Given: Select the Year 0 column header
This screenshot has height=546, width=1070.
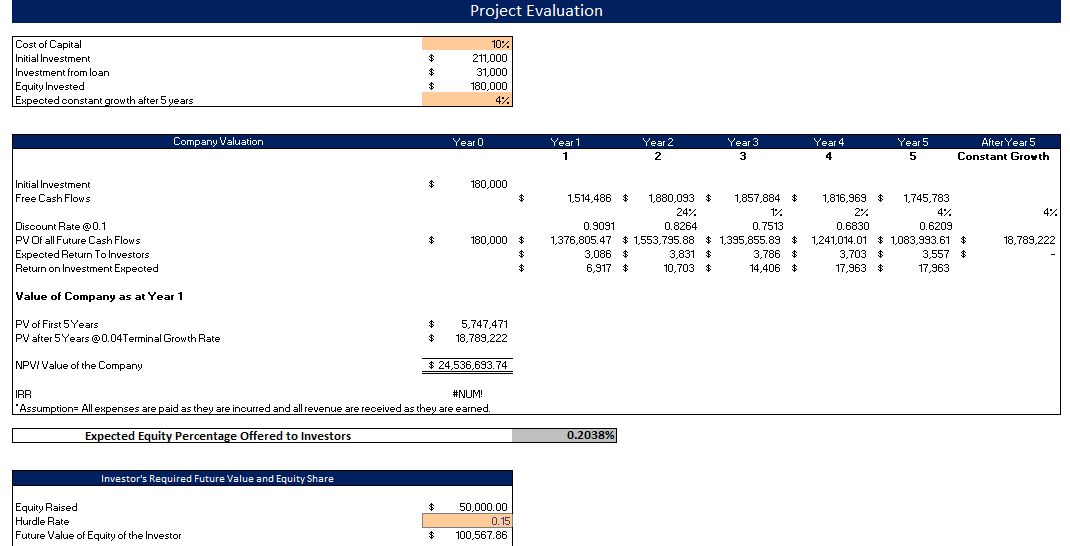Looking at the screenshot, I should [467, 142].
